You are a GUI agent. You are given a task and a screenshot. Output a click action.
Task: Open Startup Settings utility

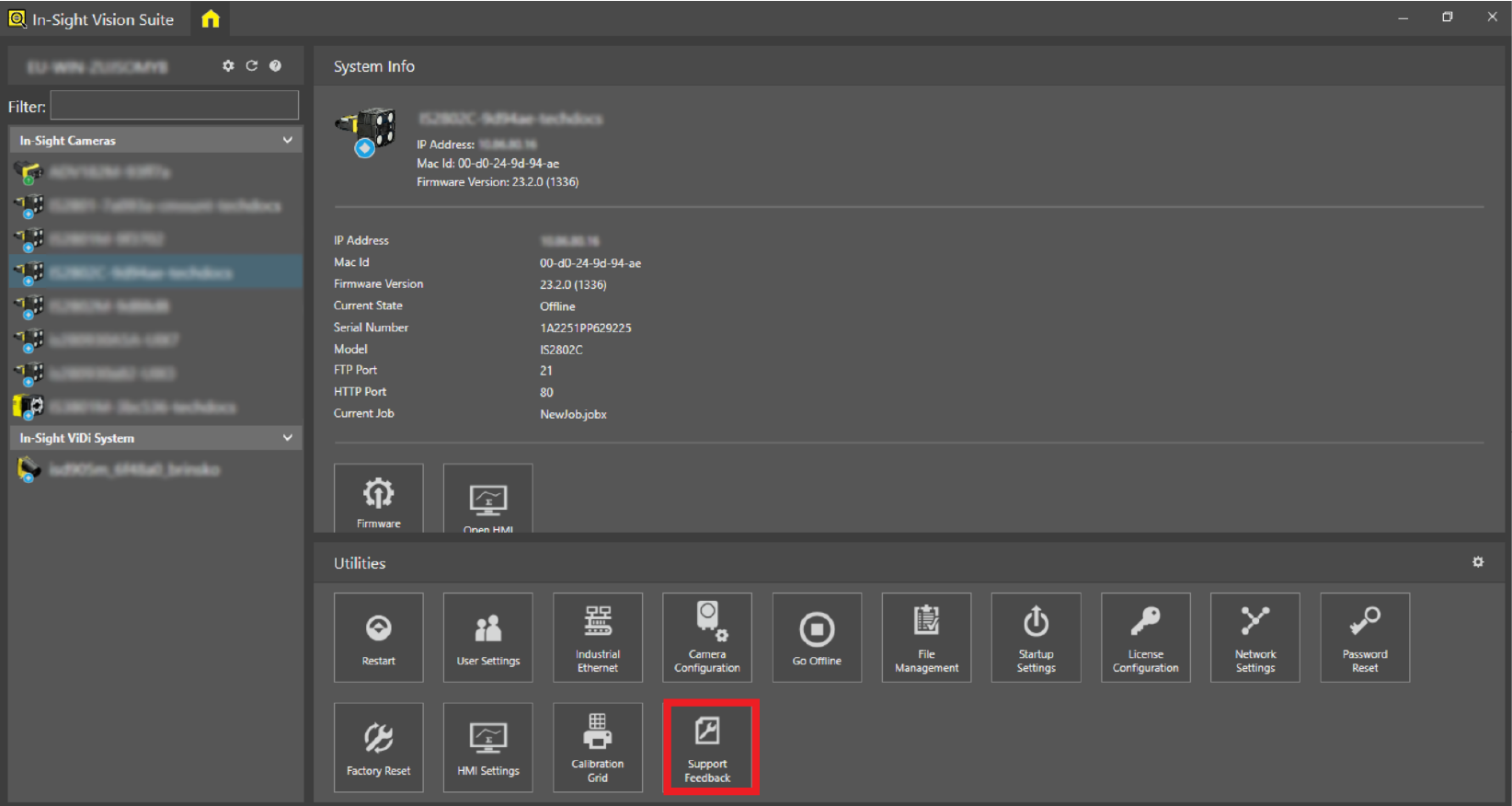pyautogui.click(x=1036, y=637)
